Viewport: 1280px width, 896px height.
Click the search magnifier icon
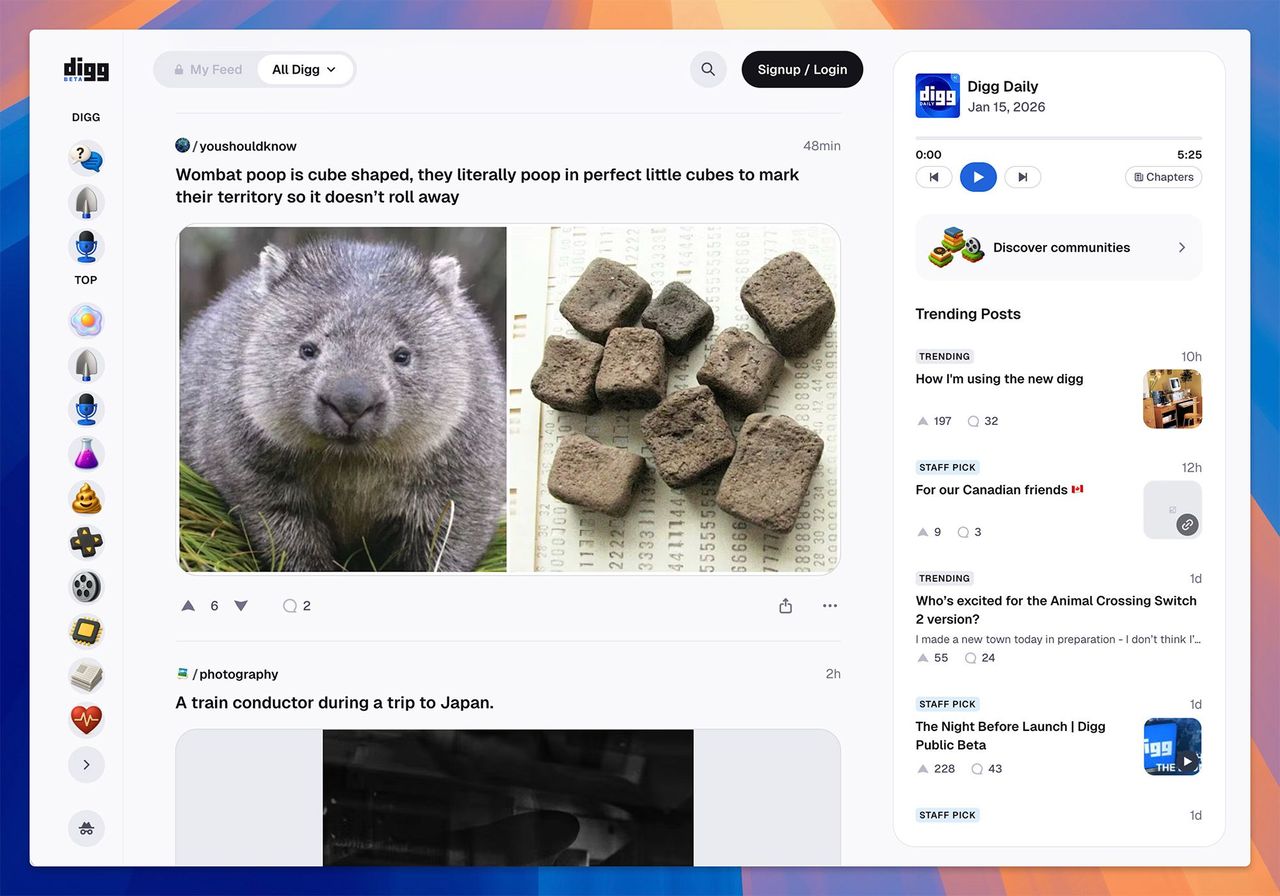pyautogui.click(x=708, y=70)
